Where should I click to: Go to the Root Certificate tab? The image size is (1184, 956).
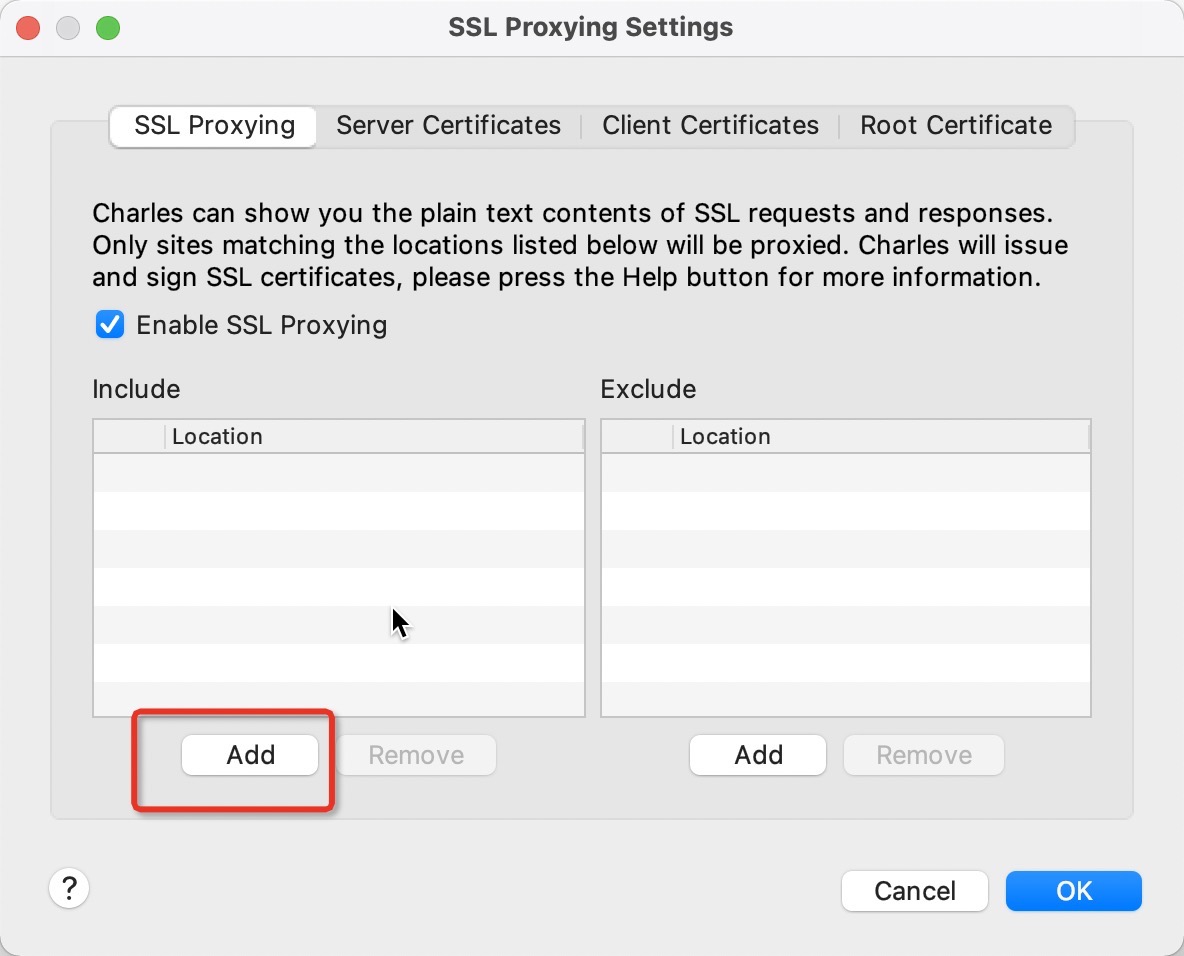click(955, 125)
